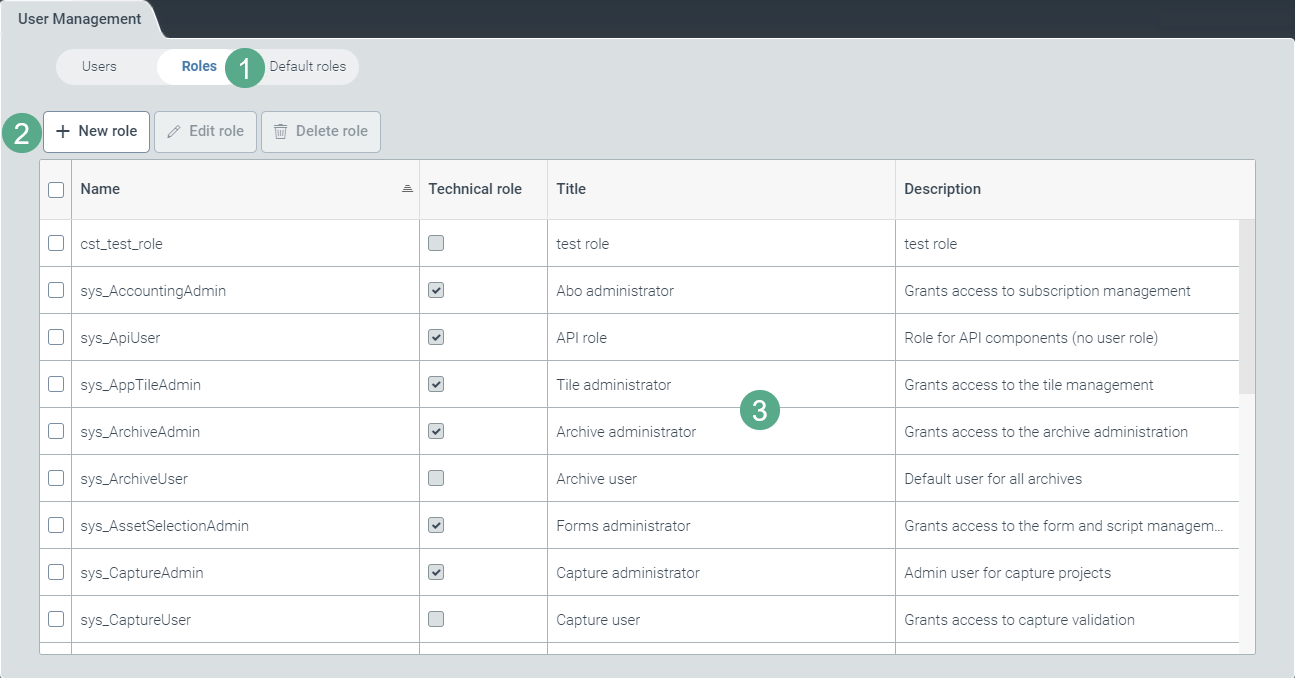Select the sys_CaptureAdmin row checkbox
The image size is (1295, 678).
(56, 572)
